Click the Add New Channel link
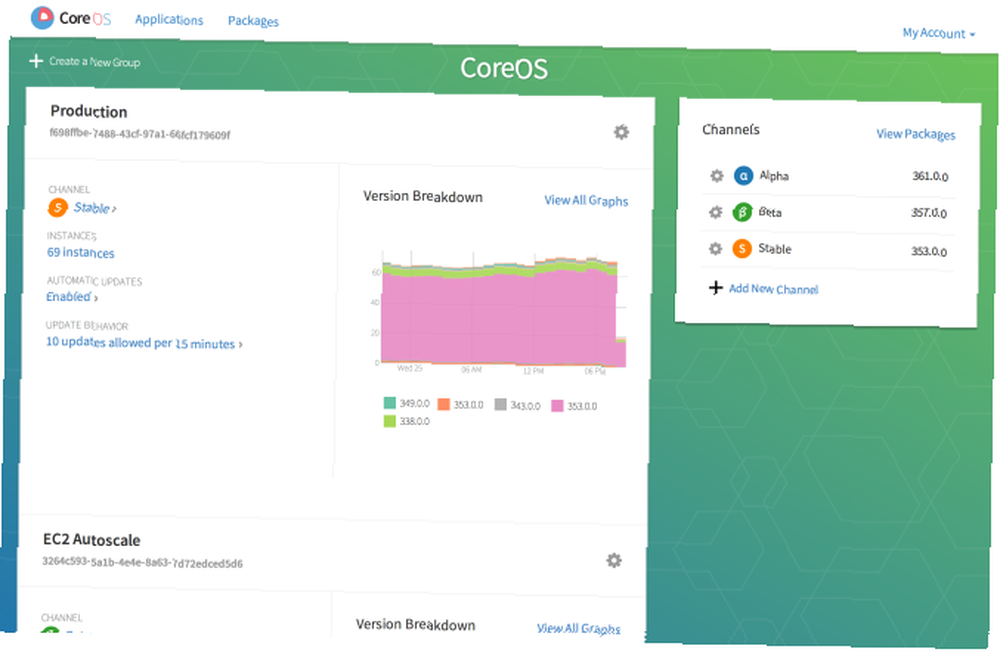The height and width of the screenshot is (652, 1000). tap(774, 289)
